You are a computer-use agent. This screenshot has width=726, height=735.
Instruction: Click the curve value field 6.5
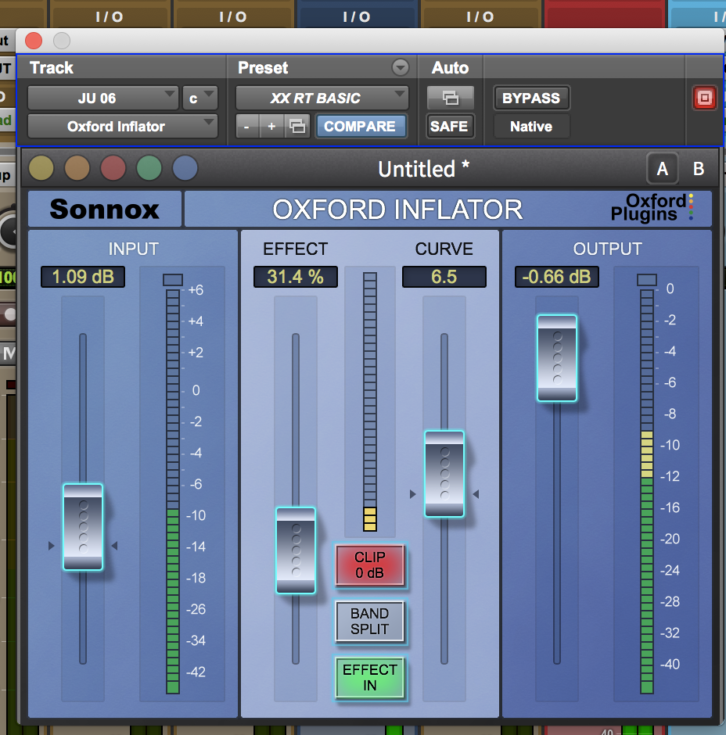(x=444, y=277)
